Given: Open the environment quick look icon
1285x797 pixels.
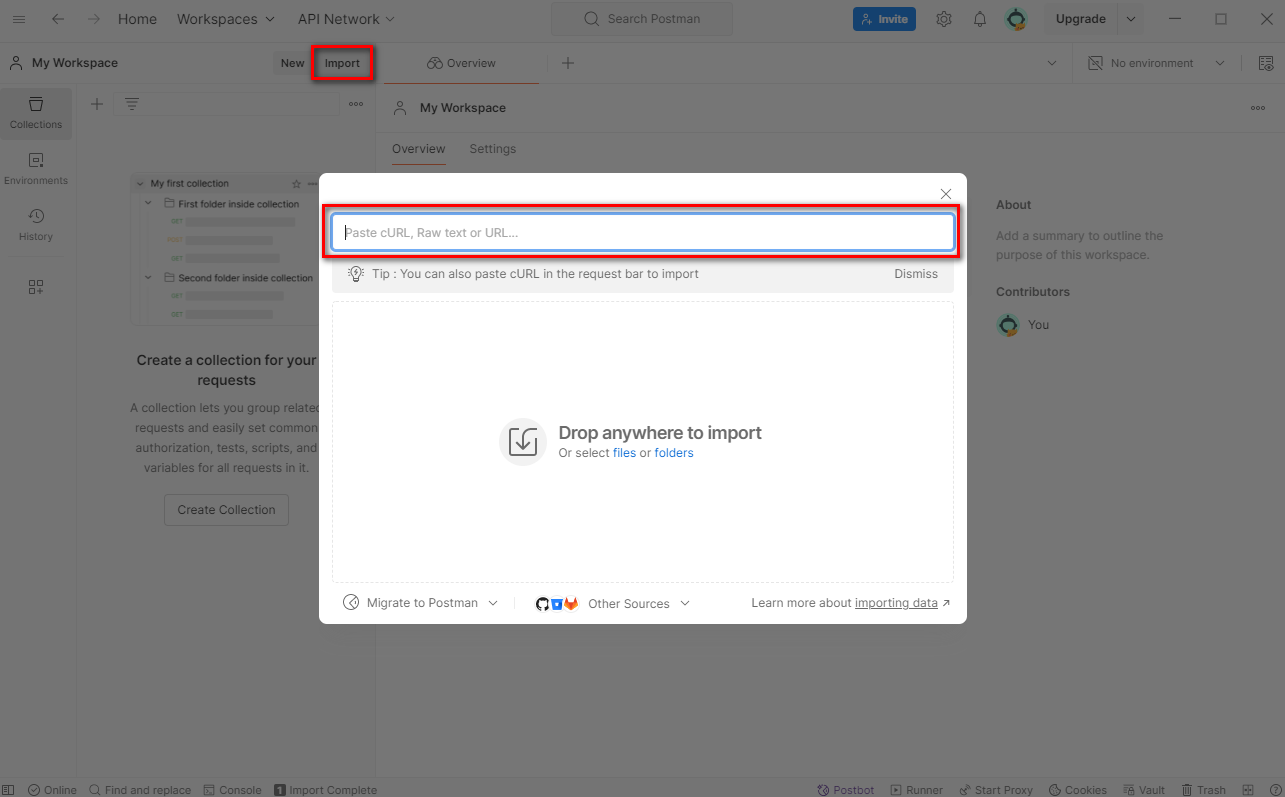Looking at the screenshot, I should pyautogui.click(x=1266, y=63).
